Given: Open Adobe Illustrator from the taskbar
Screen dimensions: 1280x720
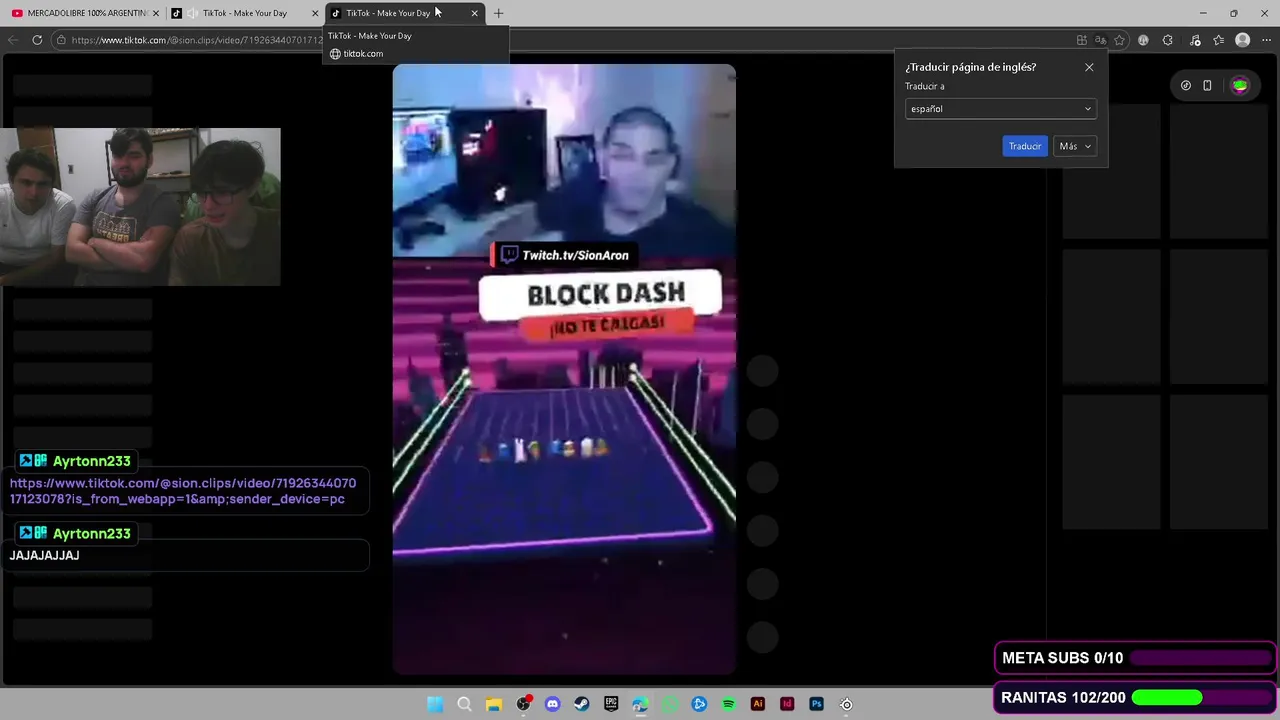Looking at the screenshot, I should (x=758, y=704).
